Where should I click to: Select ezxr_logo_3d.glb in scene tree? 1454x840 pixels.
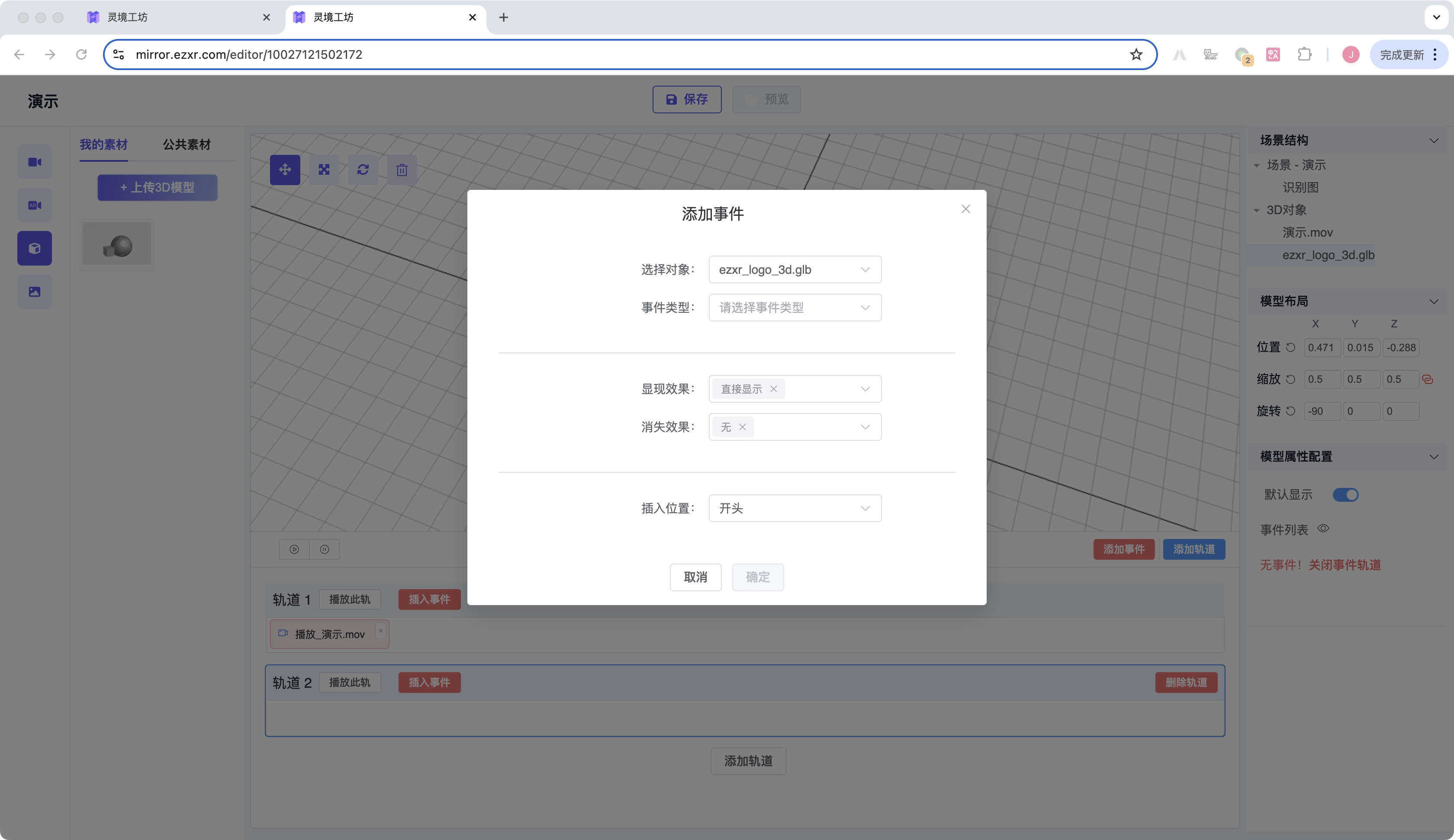(1328, 255)
